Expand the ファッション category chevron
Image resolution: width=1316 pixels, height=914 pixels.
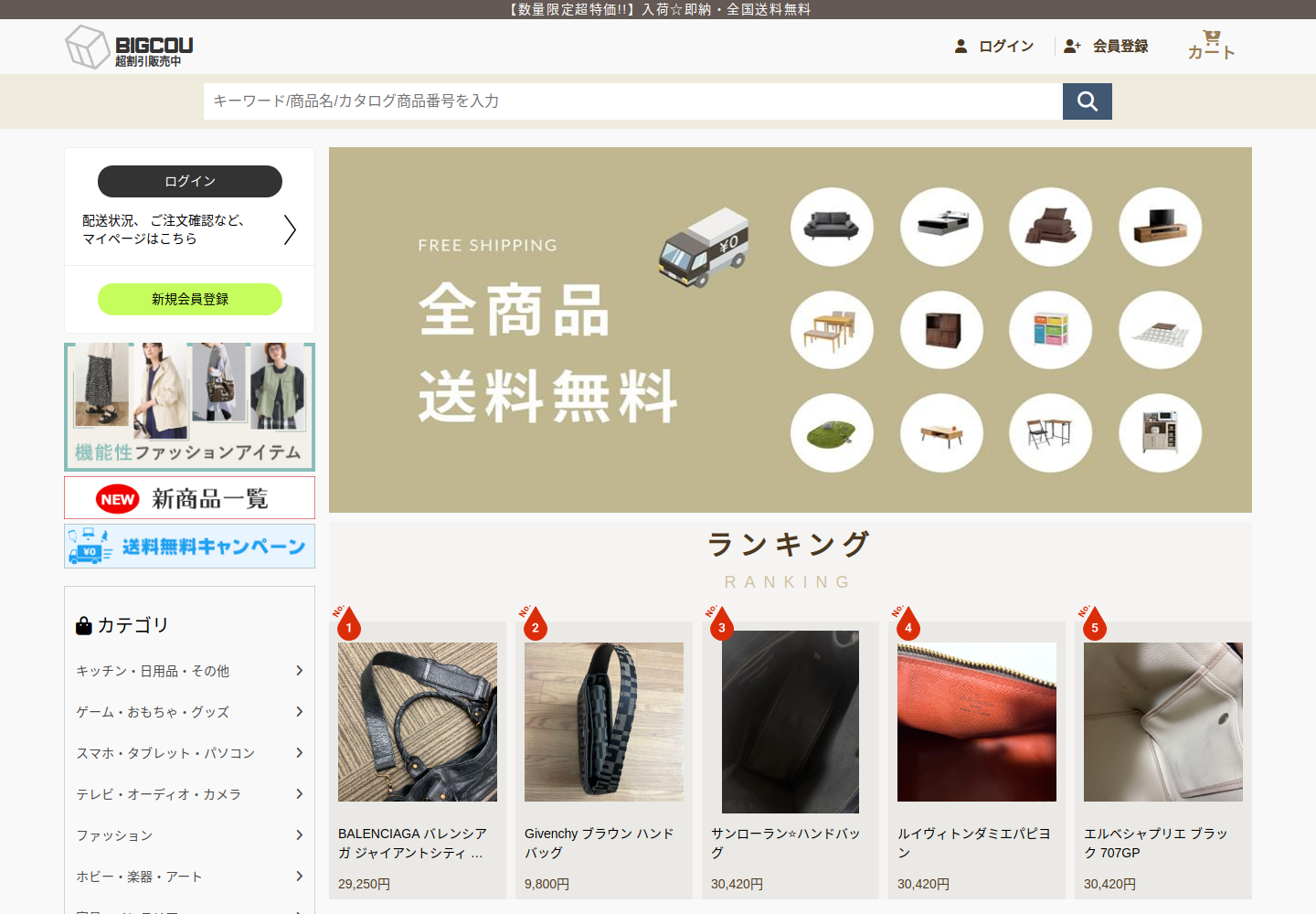[299, 835]
